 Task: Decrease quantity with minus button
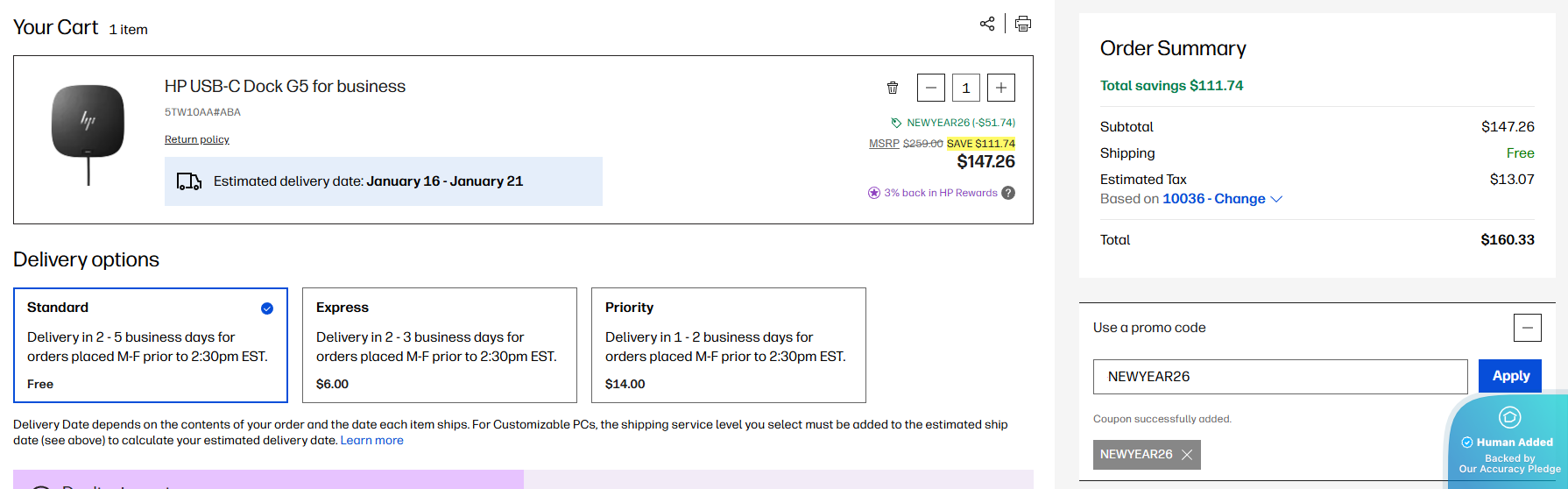pyautogui.click(x=931, y=88)
